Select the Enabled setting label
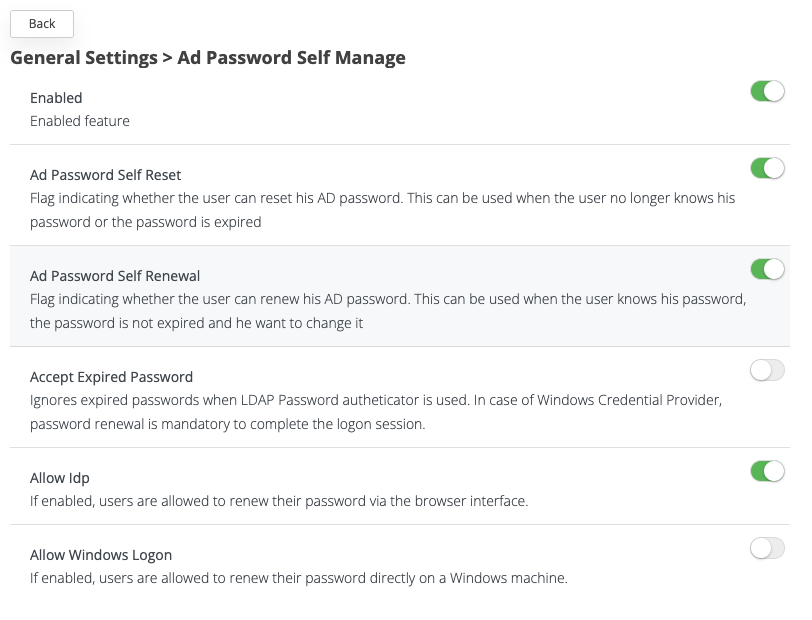812x620 pixels. pyautogui.click(x=56, y=98)
